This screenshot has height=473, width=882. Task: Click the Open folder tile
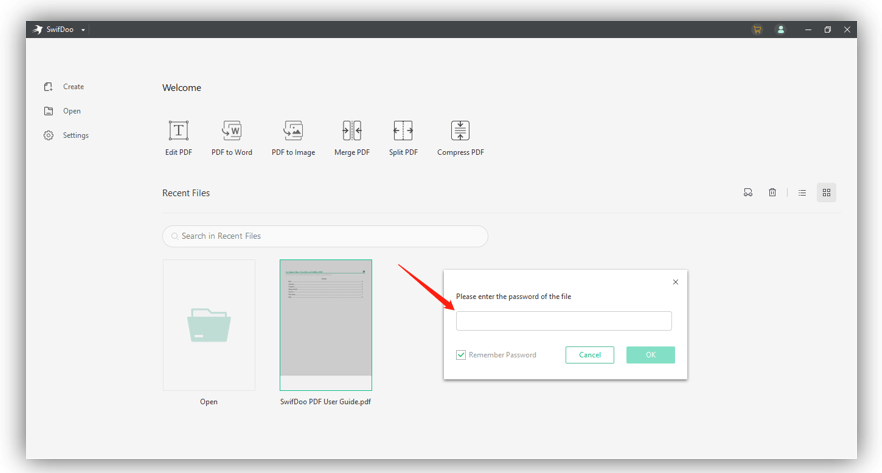coord(209,325)
